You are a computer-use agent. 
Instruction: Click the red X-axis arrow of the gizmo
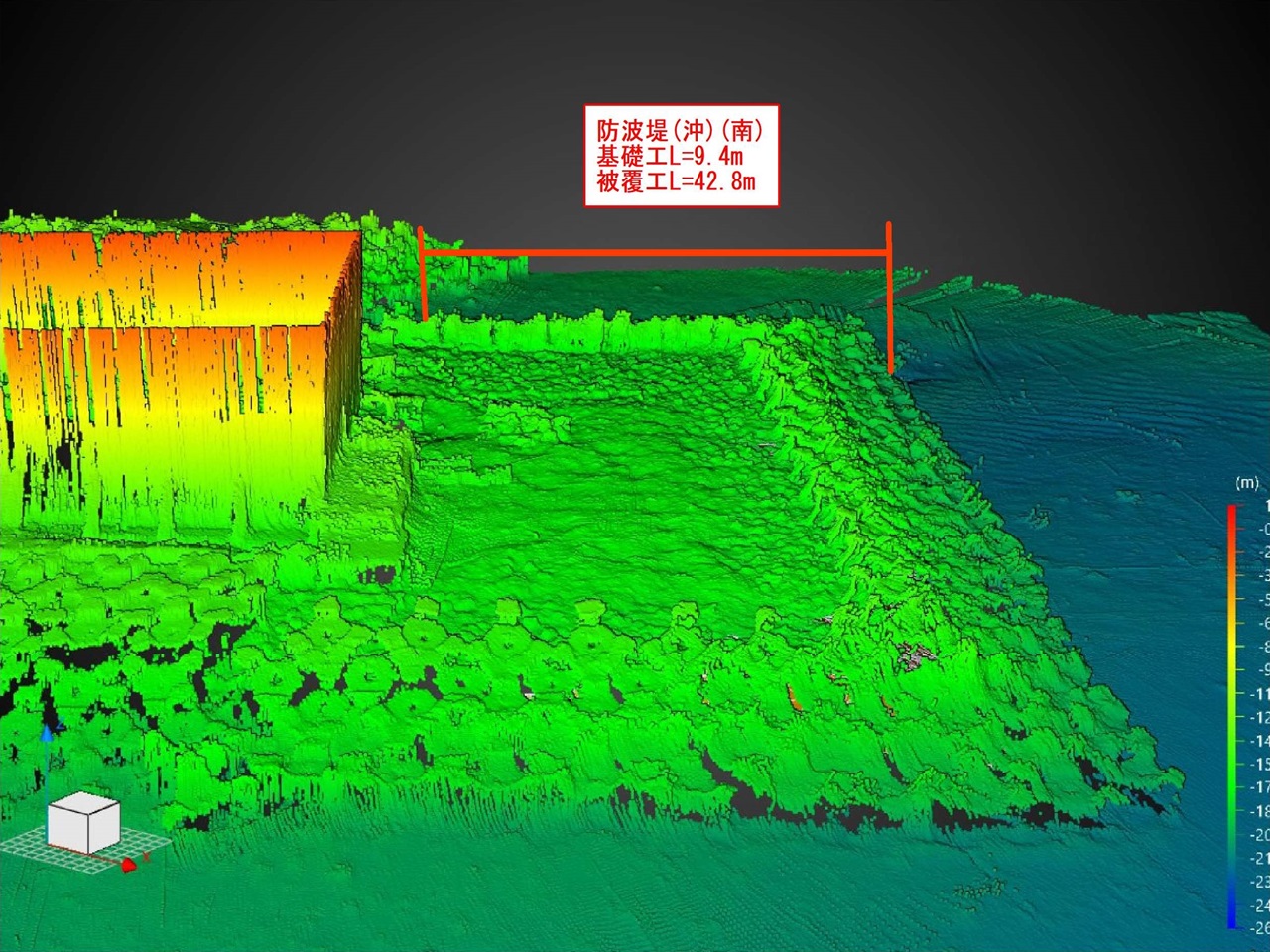pyautogui.click(x=129, y=867)
